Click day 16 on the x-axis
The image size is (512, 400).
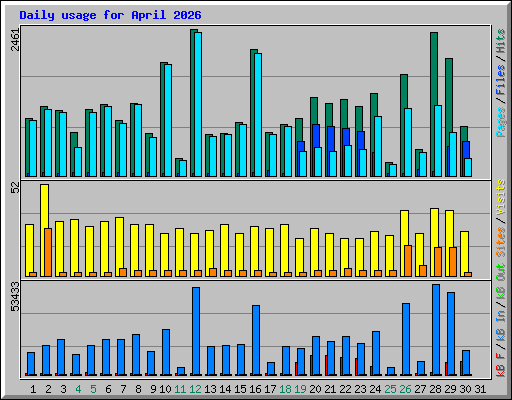coord(255,389)
